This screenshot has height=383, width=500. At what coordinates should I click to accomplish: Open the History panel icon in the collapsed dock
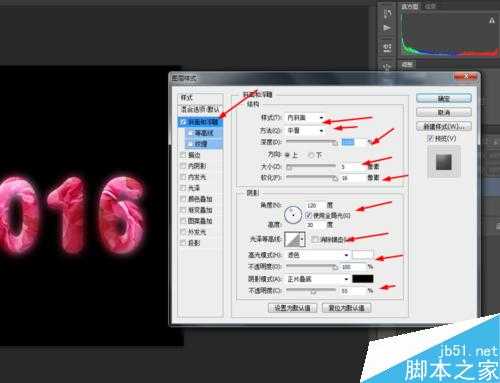click(387, 14)
